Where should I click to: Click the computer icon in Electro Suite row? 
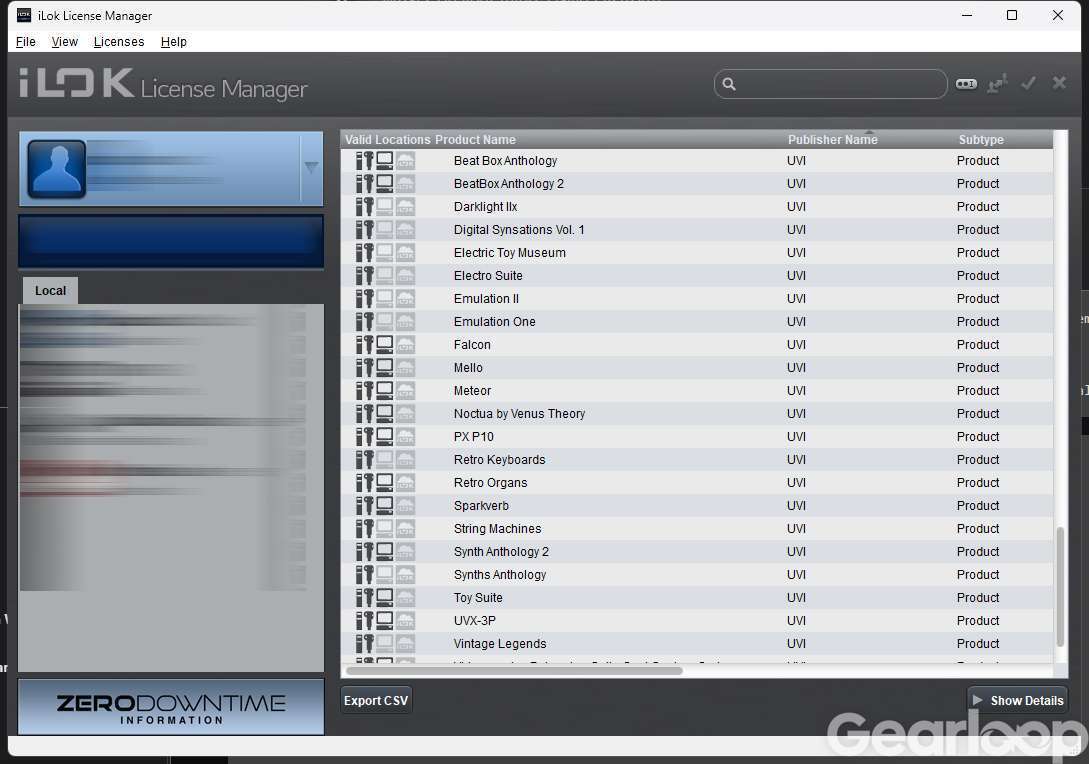tap(385, 276)
